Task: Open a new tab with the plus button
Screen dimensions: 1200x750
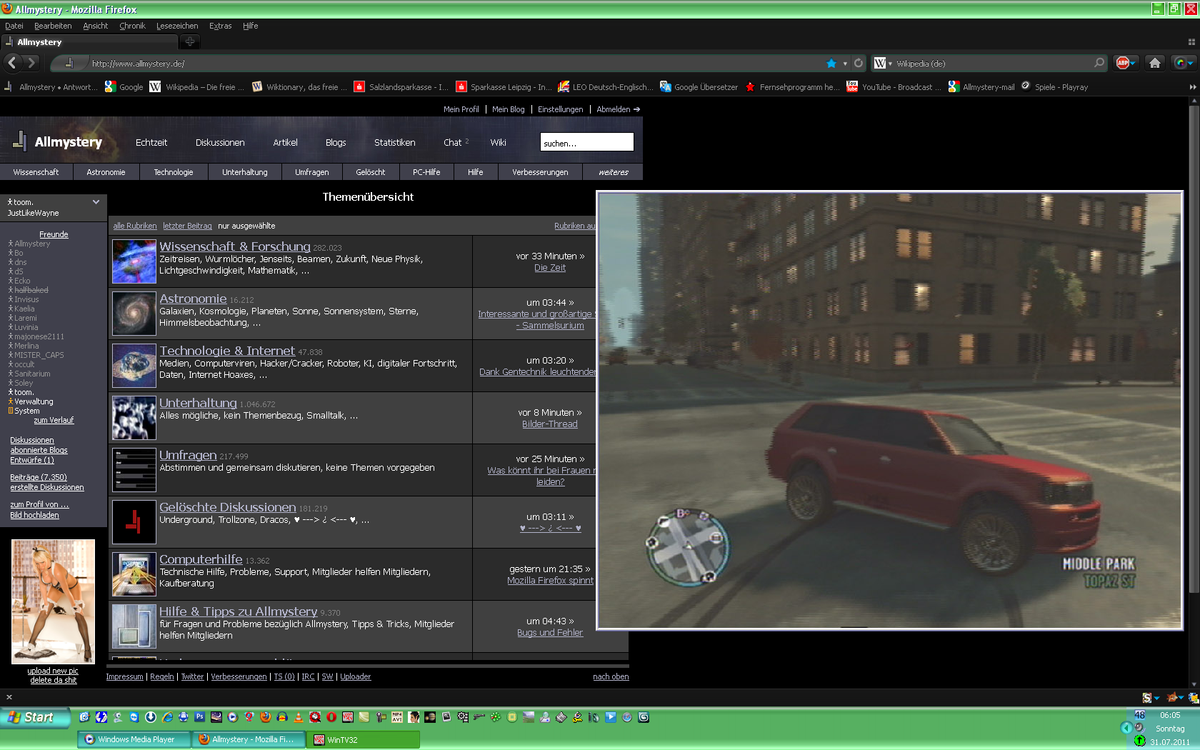Action: [x=190, y=42]
